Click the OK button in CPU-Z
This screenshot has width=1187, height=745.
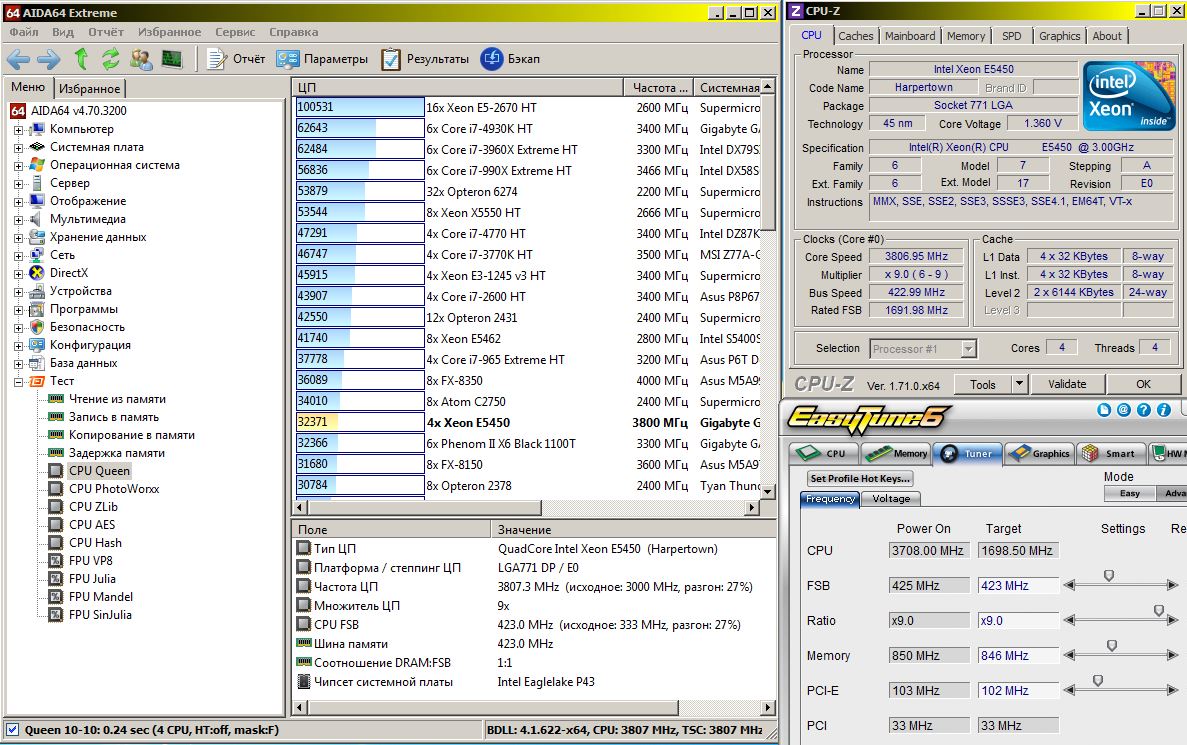click(x=1143, y=384)
